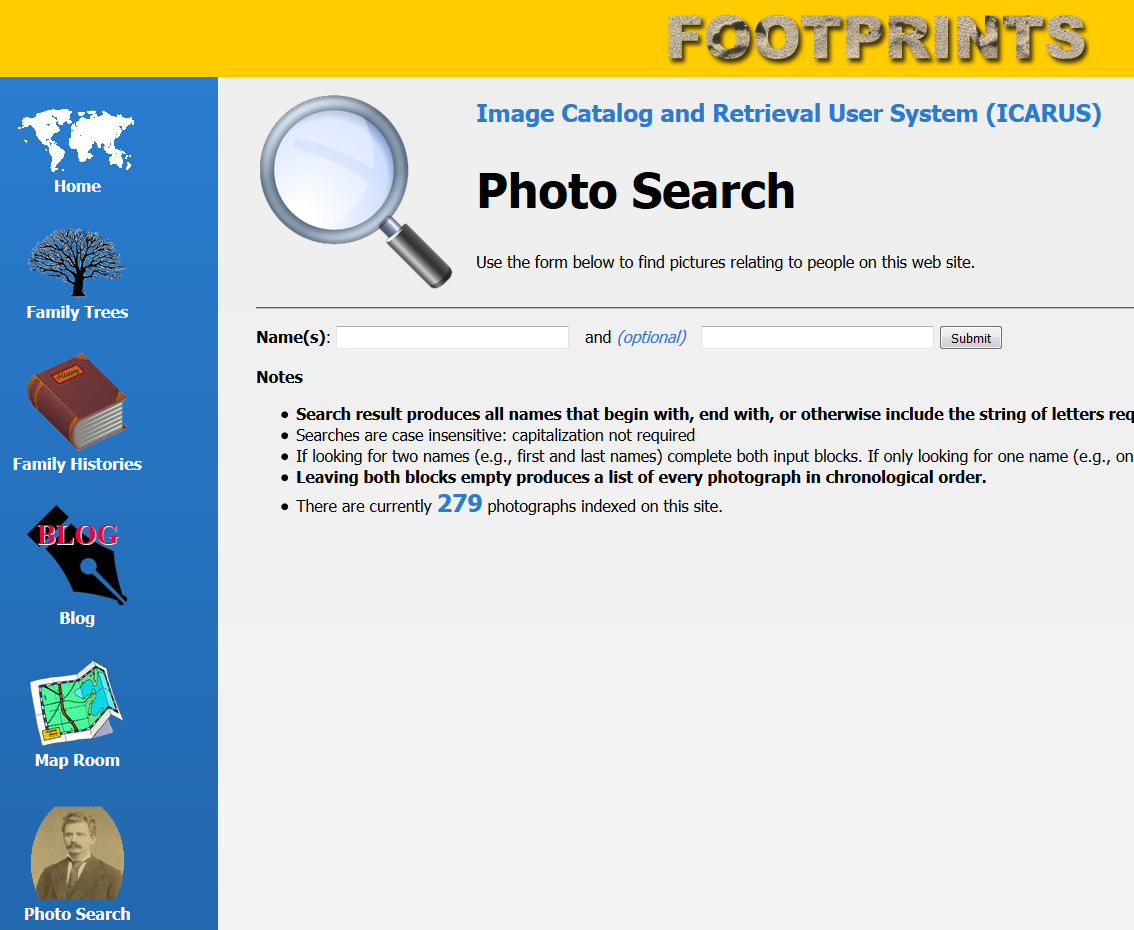The width and height of the screenshot is (1134, 930).
Task: Click the 279 photographs count number
Action: (459, 503)
